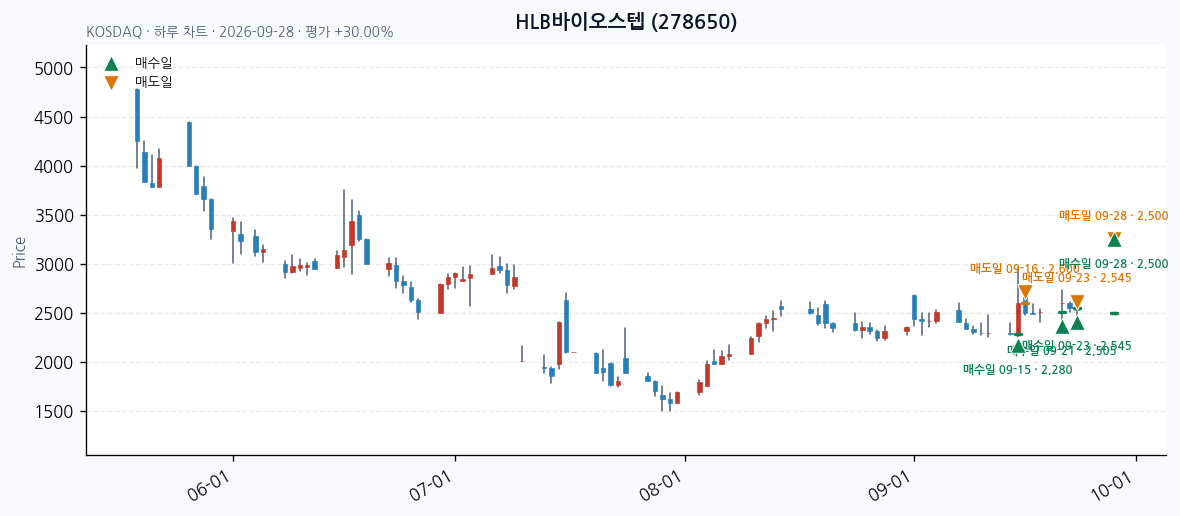Click the 3500 y-axis tick label
This screenshot has height=516, width=1180.
click(53, 216)
